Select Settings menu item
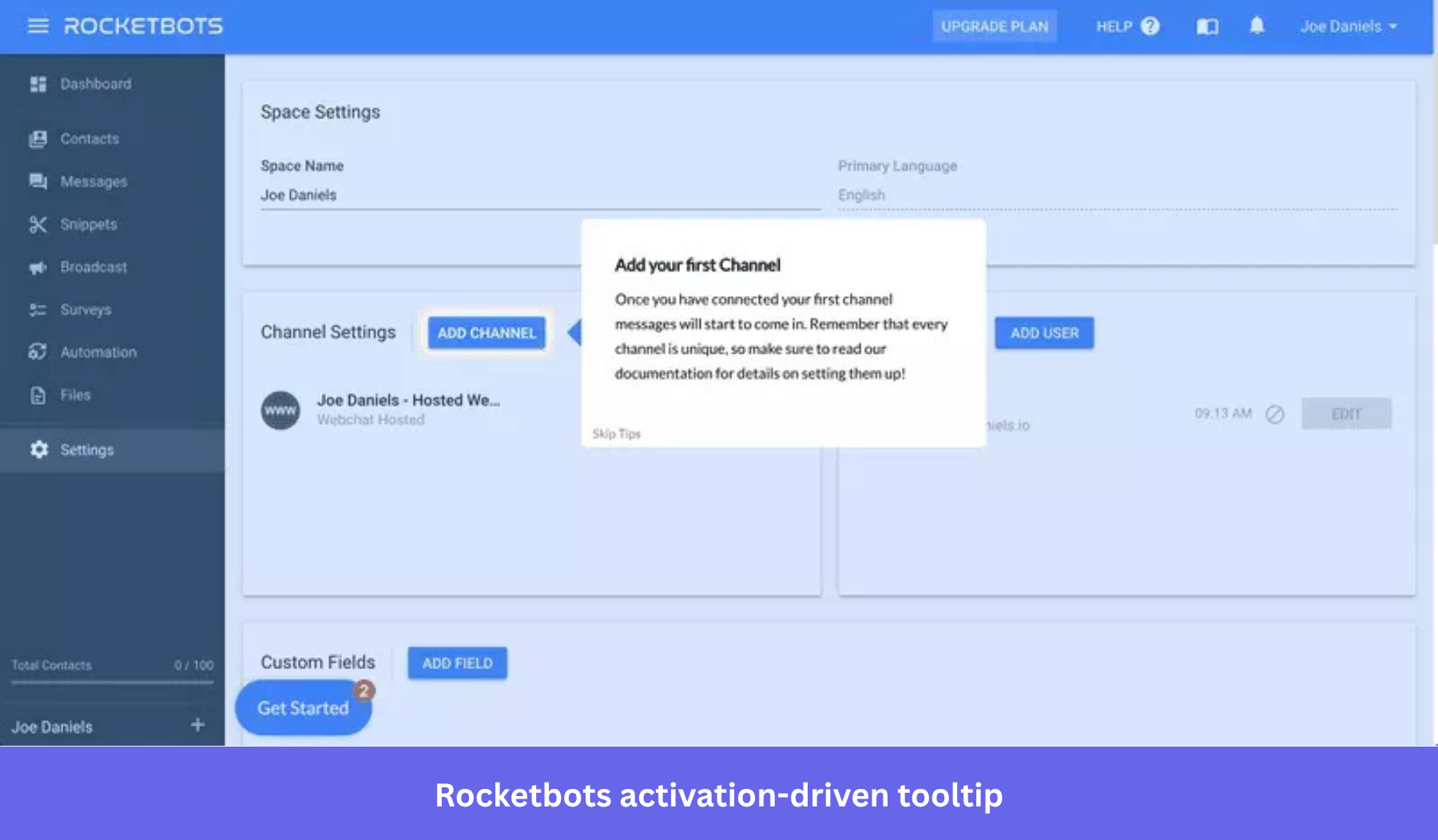 click(x=112, y=450)
